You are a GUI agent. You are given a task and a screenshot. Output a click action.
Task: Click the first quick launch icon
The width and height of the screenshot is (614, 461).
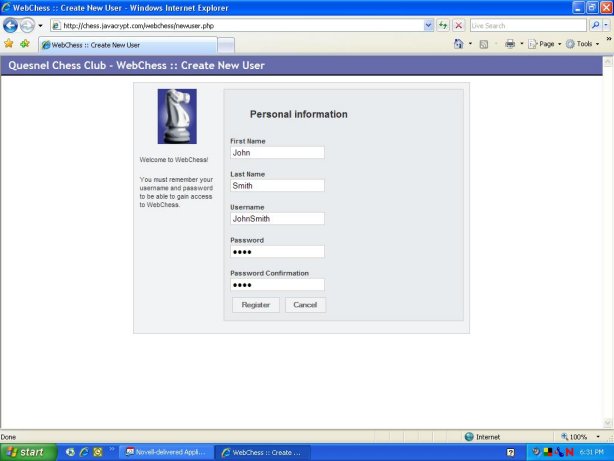click(x=70, y=452)
